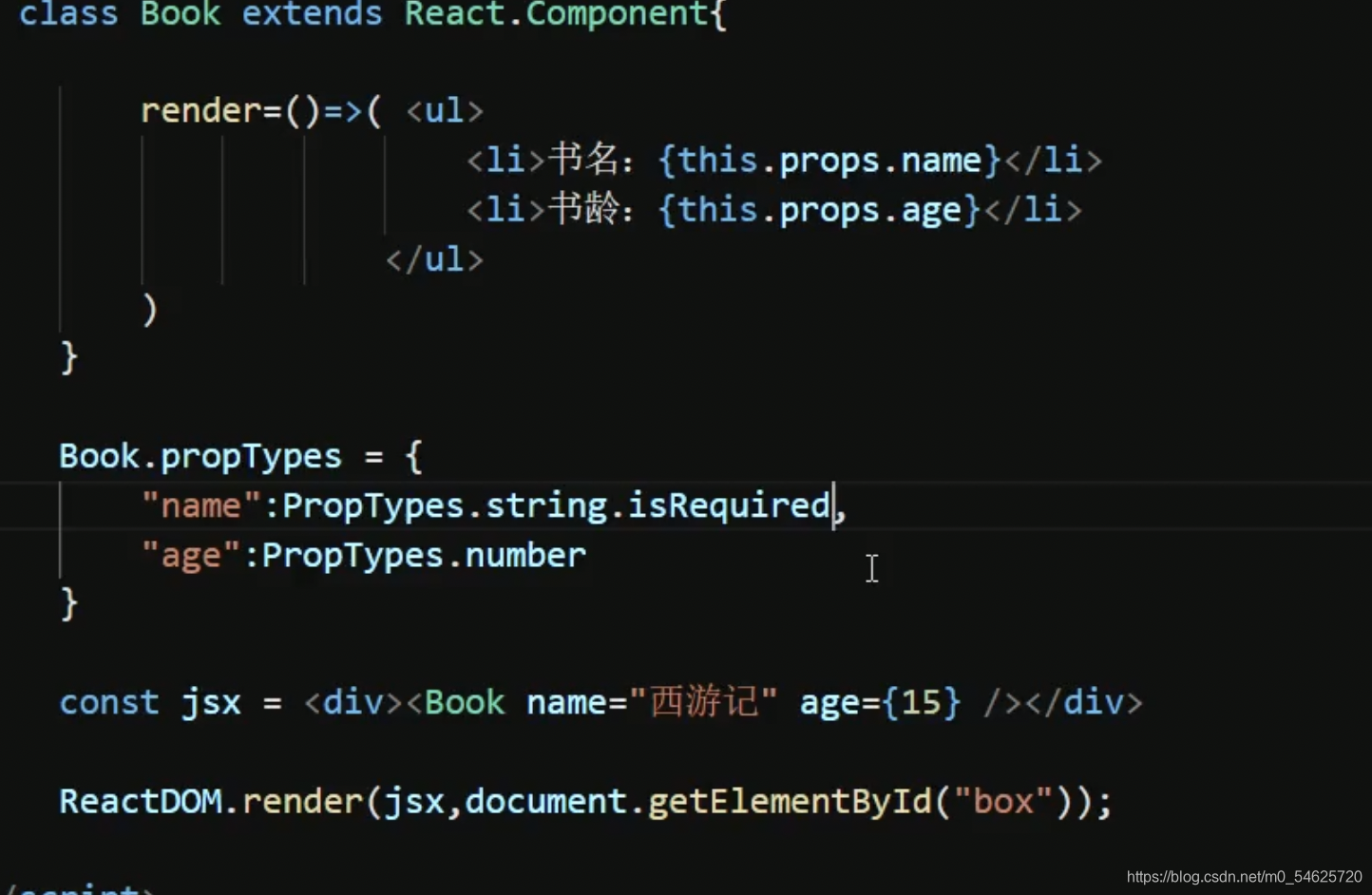This screenshot has width=1372, height=895.
Task: Click the closing '</div>' tag
Action: click(x=1084, y=703)
